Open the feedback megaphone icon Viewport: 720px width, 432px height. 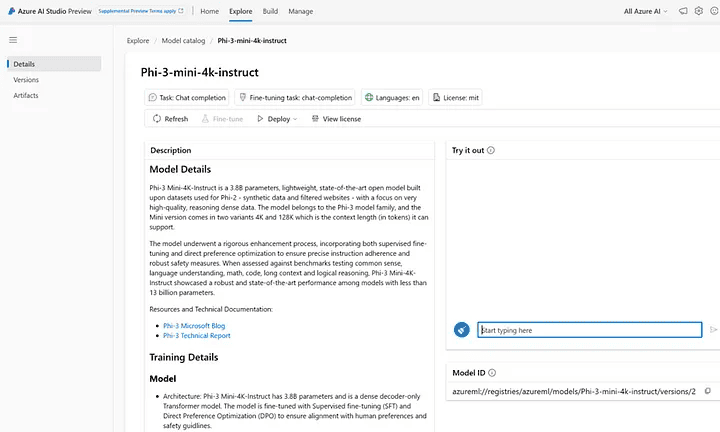point(683,11)
